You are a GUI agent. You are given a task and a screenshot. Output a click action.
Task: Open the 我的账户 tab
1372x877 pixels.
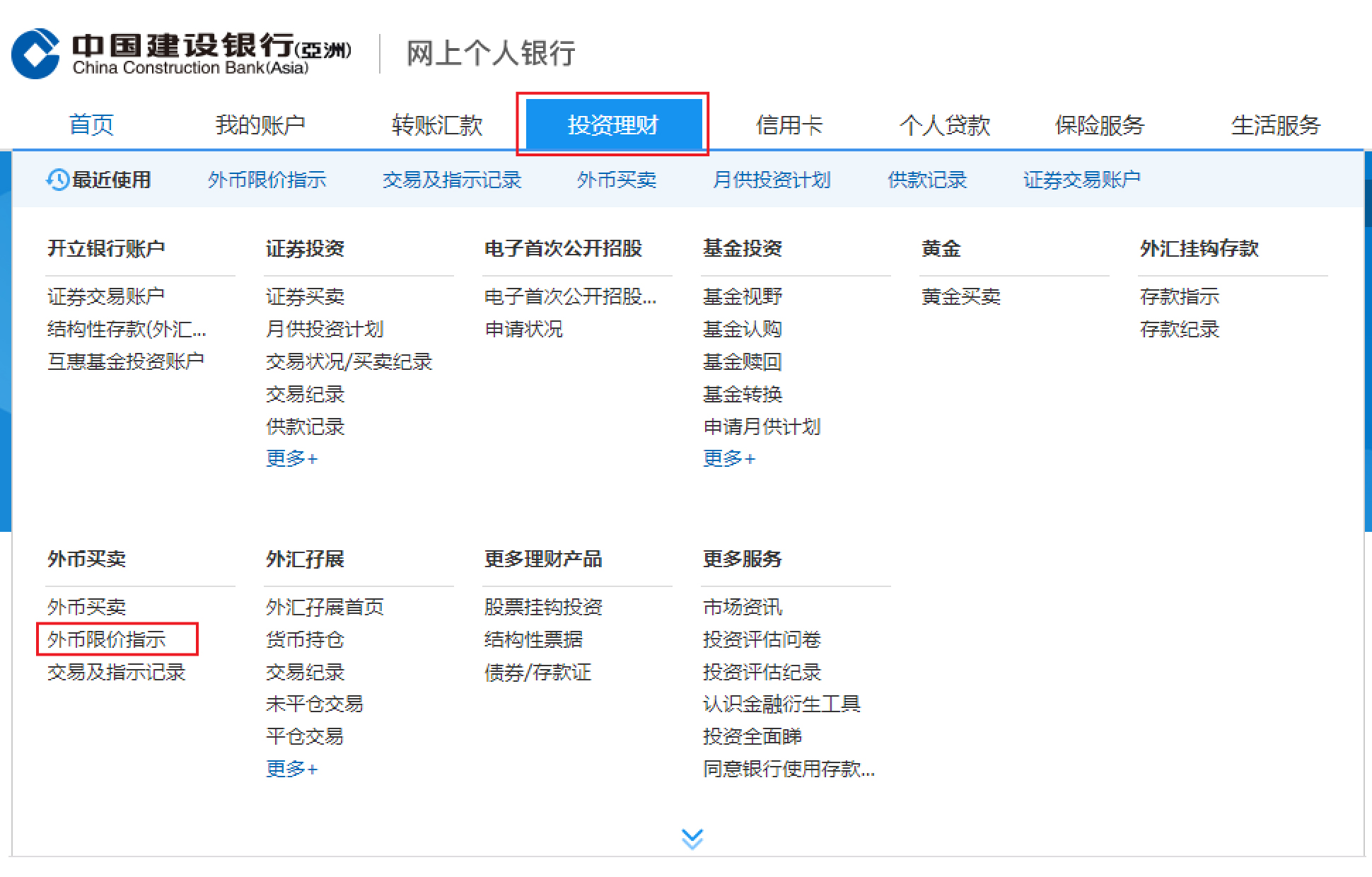coord(260,125)
